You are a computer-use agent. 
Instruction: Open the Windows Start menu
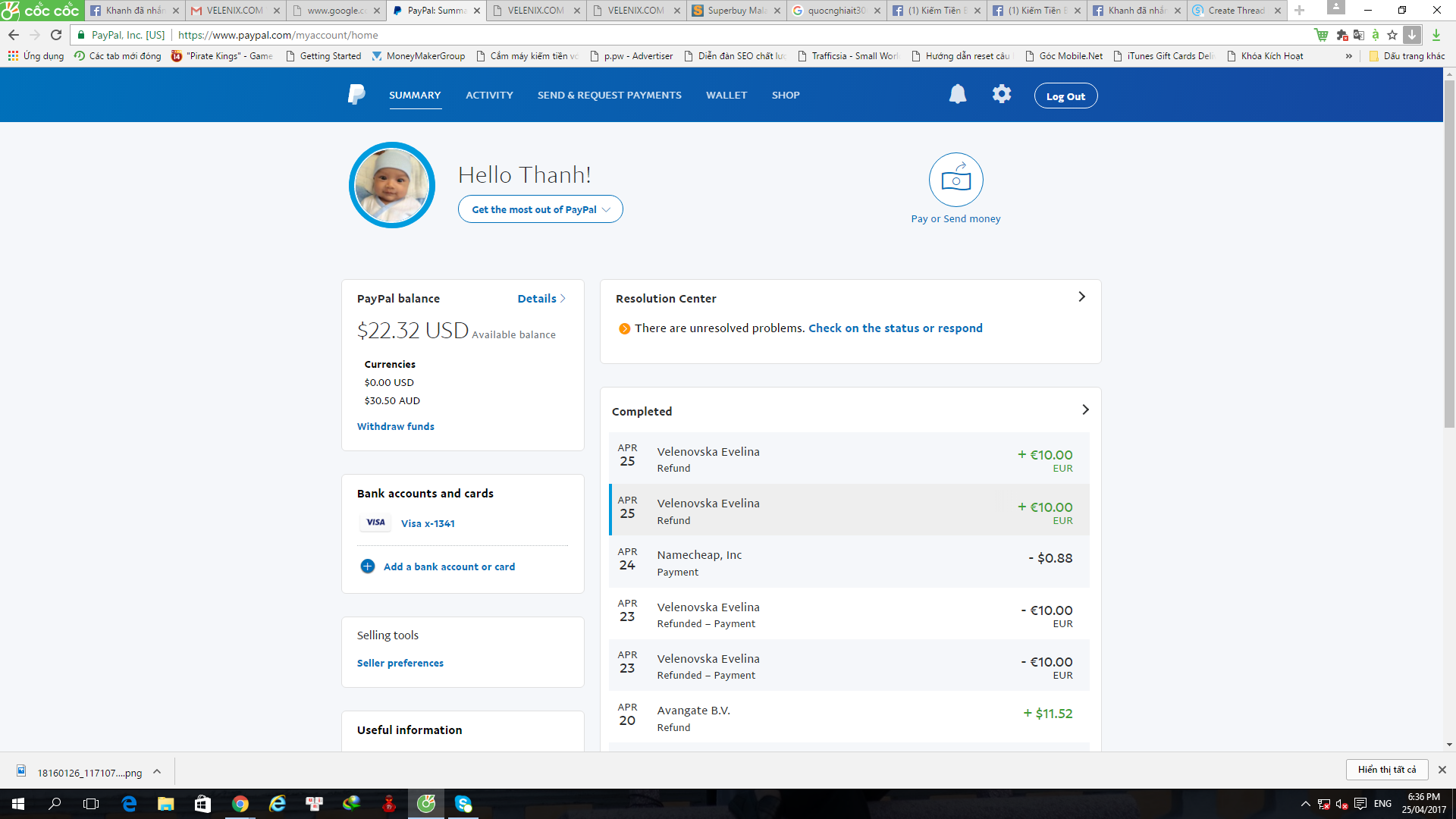point(18,804)
